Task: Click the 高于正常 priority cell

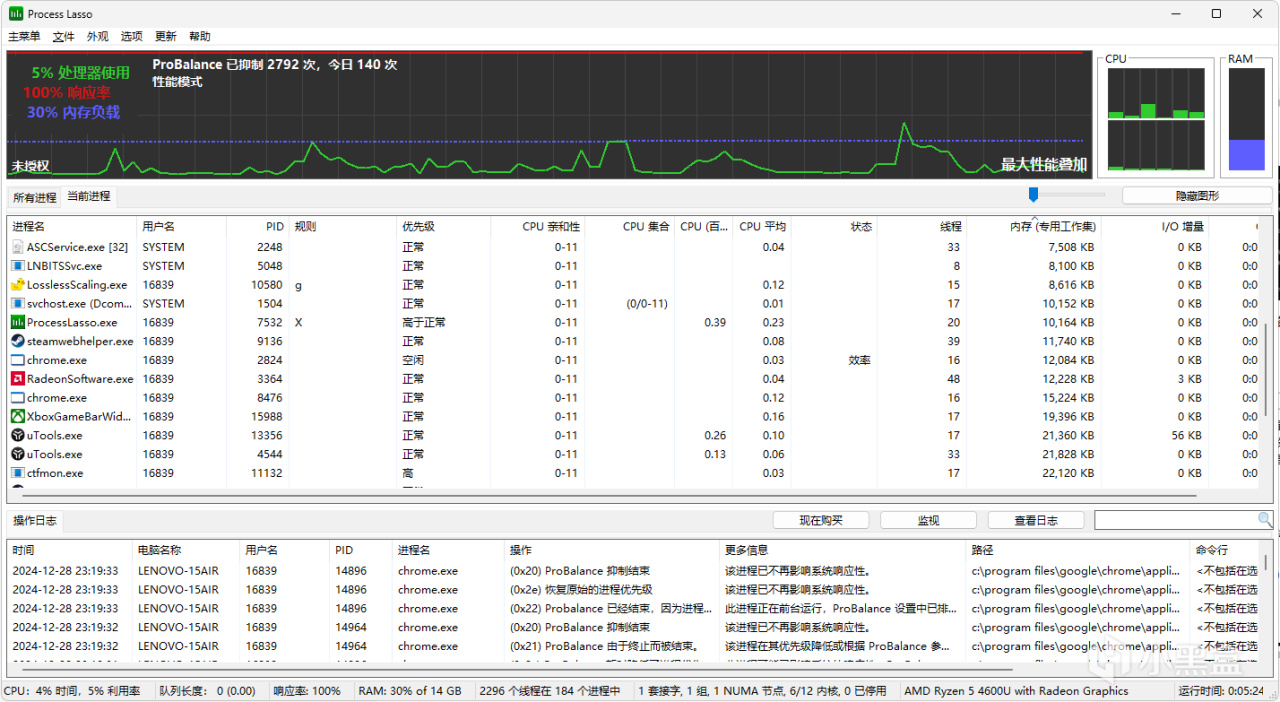Action: click(x=424, y=323)
